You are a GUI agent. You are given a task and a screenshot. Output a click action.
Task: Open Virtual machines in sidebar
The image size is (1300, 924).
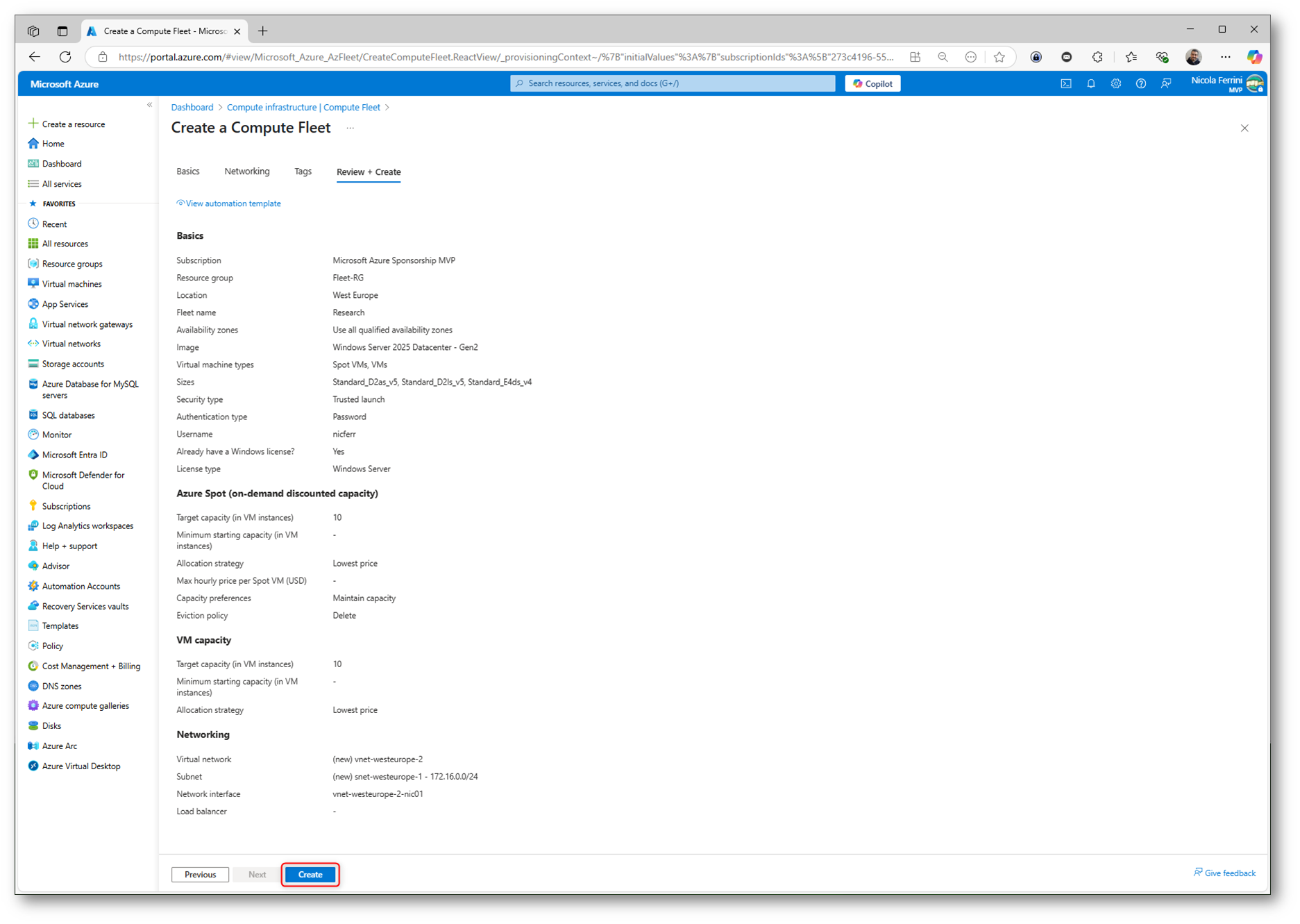71,284
